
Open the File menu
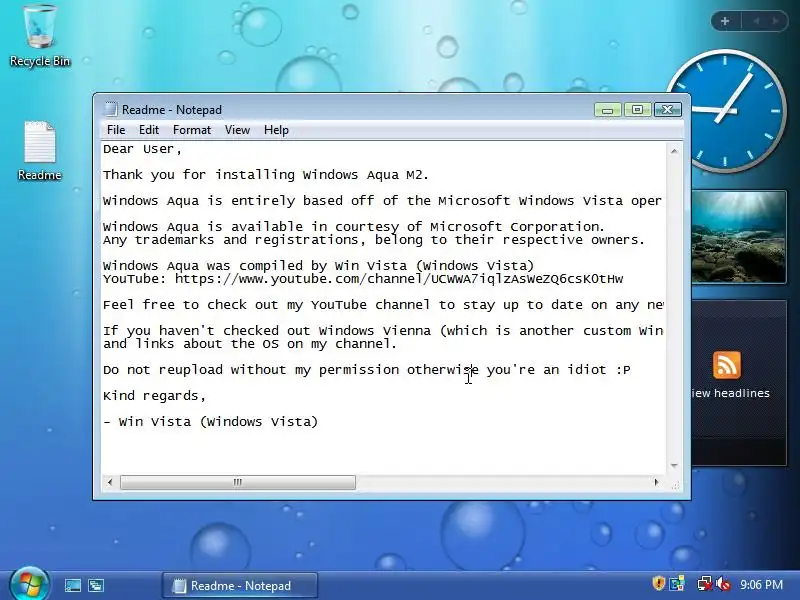[116, 130]
